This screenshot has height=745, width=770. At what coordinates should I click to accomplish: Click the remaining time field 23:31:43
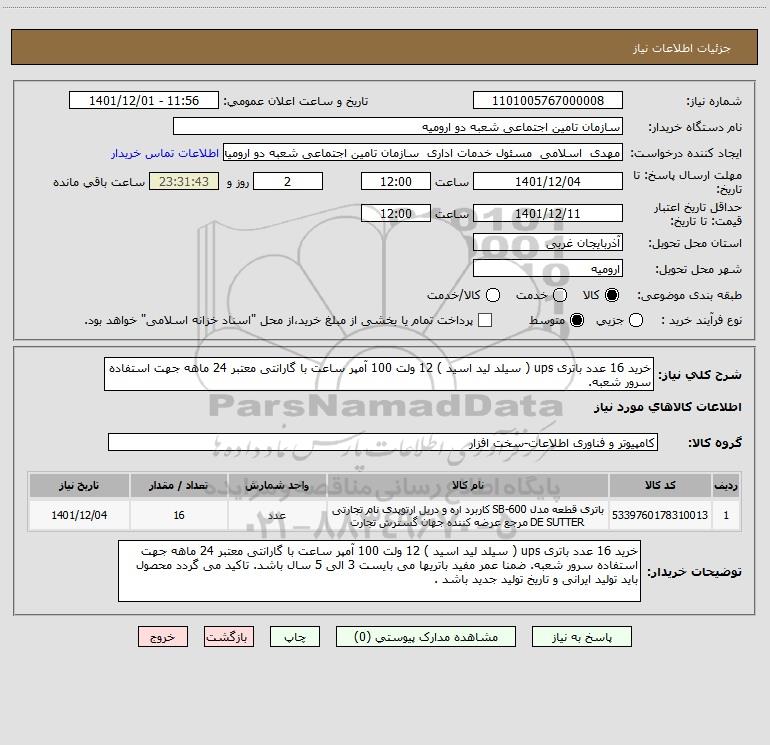tap(184, 181)
